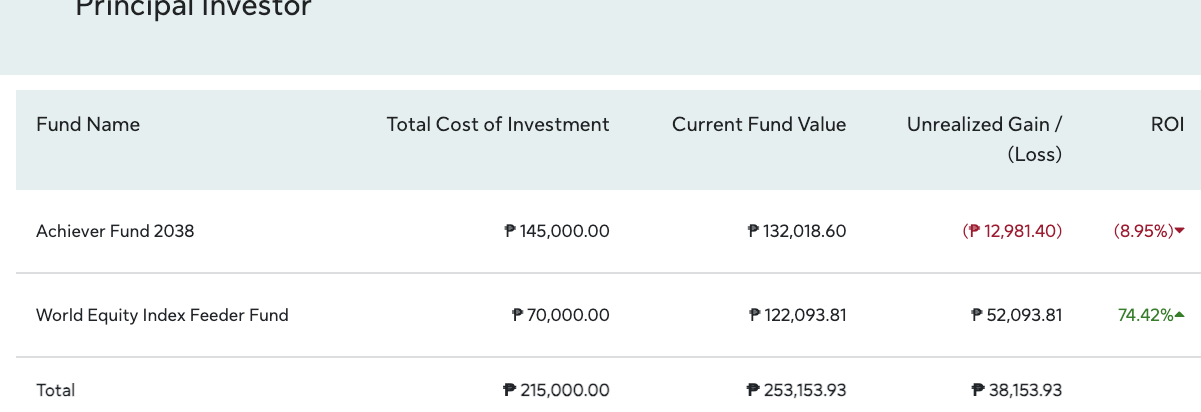
Task: Click World Equity current value ₱122,093.81
Action: 798,315
